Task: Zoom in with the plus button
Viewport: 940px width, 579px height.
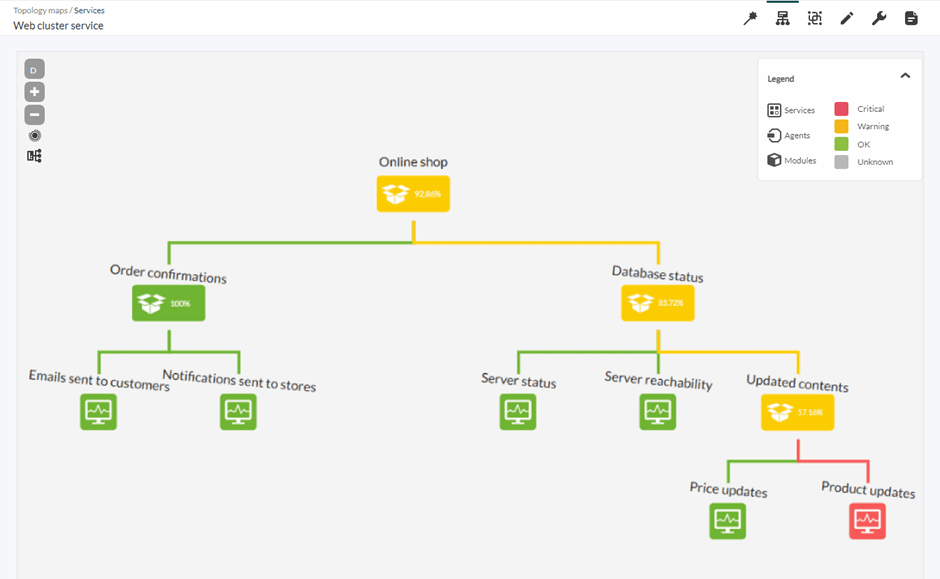Action: point(35,92)
